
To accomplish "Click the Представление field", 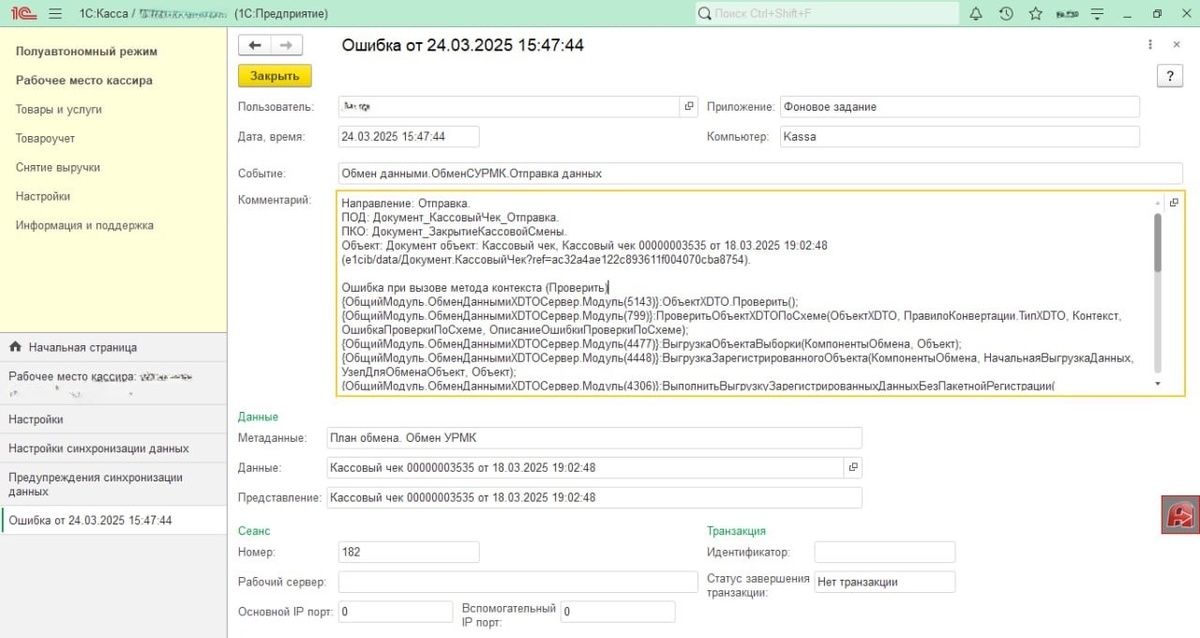I will (x=594, y=497).
